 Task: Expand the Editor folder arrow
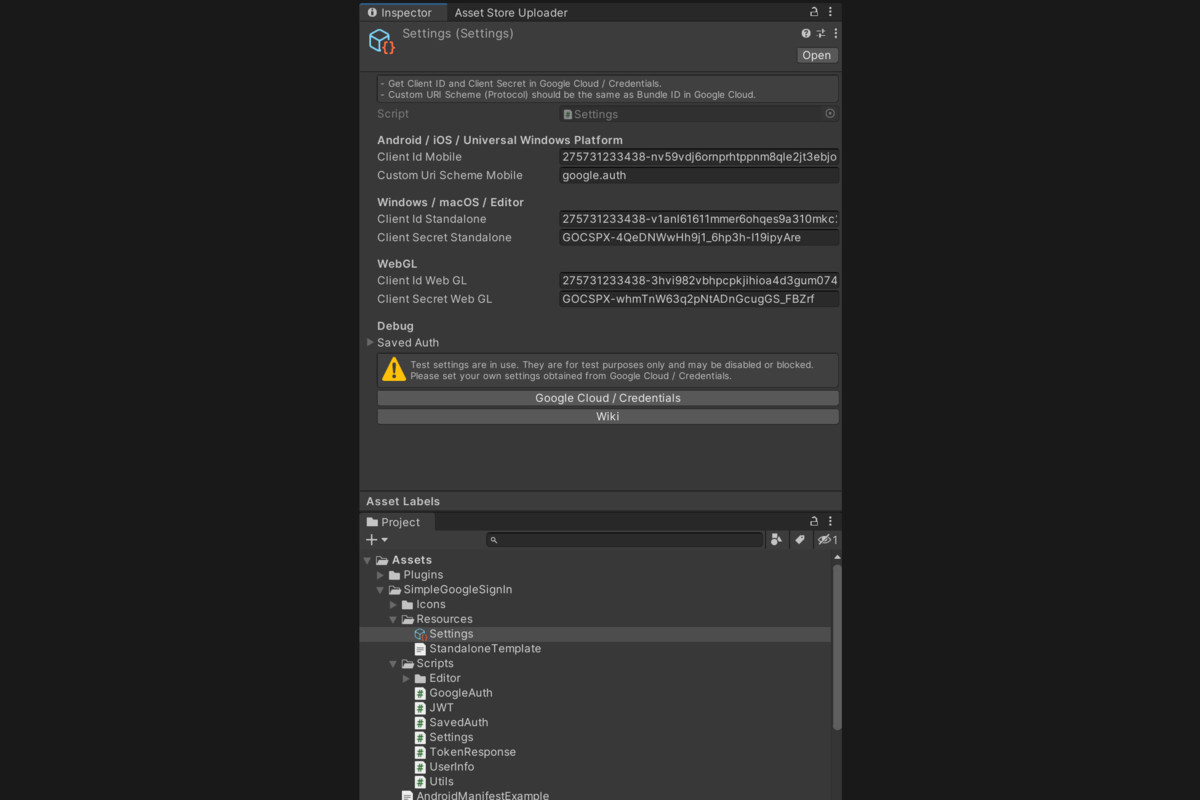pyautogui.click(x=406, y=678)
